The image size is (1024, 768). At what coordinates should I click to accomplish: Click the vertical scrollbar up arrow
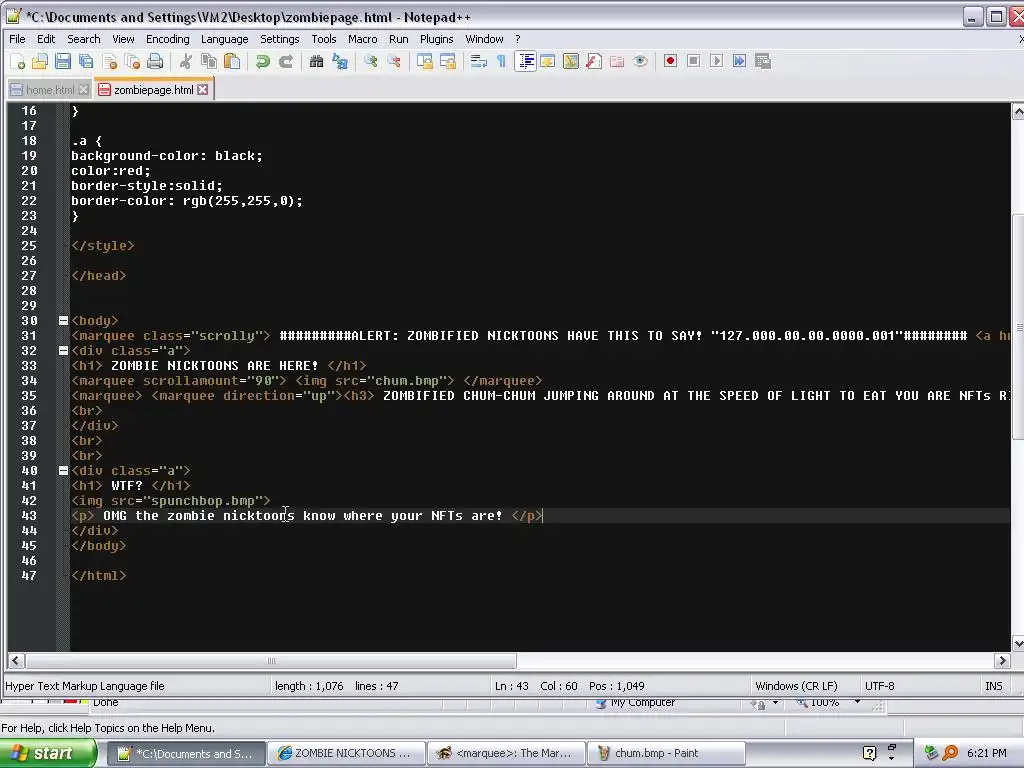pyautogui.click(x=1018, y=112)
